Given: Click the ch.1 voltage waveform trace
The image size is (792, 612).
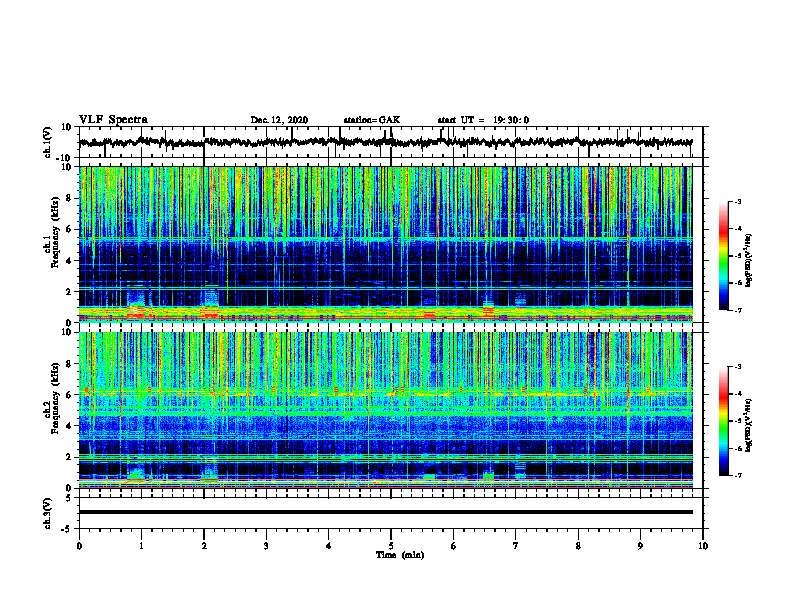Looking at the screenshot, I should point(385,142).
